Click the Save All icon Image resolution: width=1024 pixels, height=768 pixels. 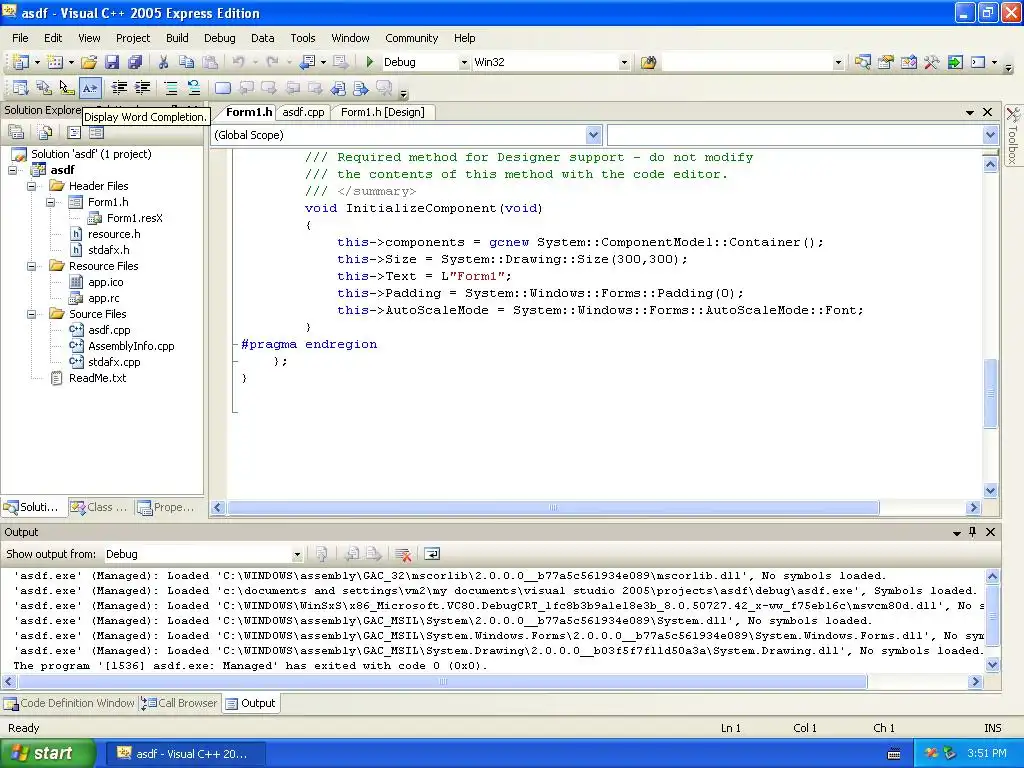tap(135, 62)
